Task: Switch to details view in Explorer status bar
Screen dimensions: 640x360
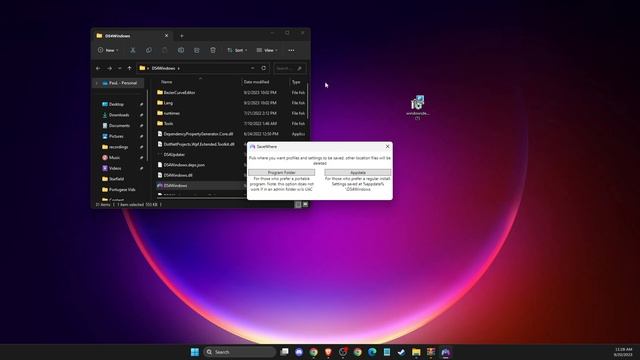Action: click(x=298, y=204)
